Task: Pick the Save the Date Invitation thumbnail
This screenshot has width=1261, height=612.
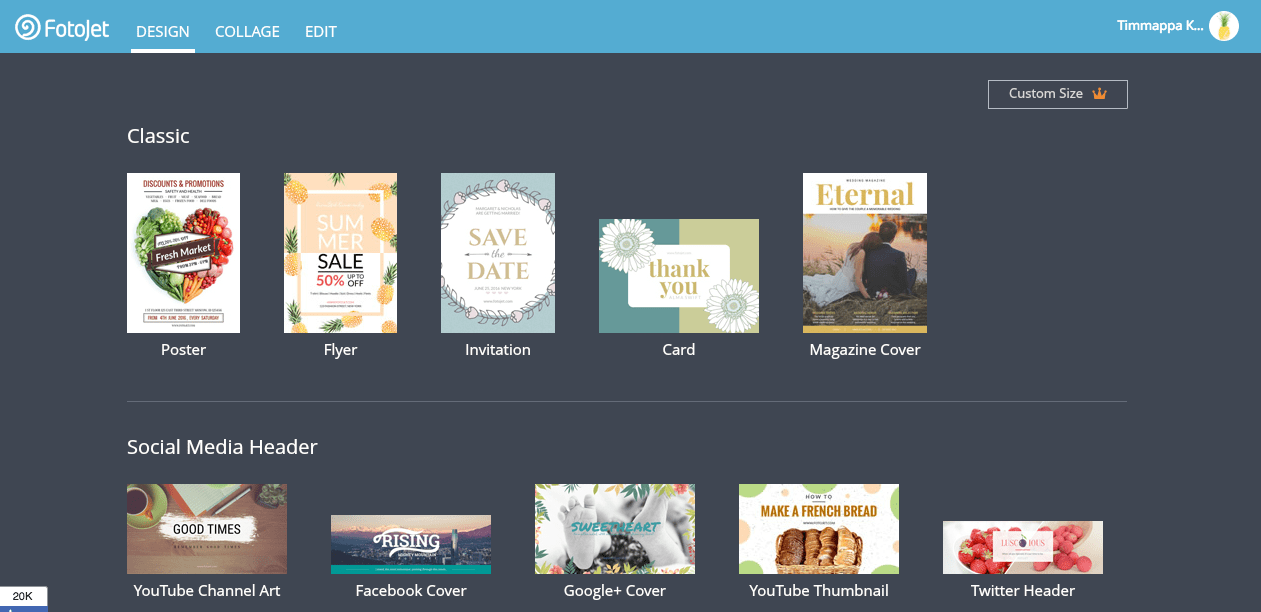Action: 497,253
